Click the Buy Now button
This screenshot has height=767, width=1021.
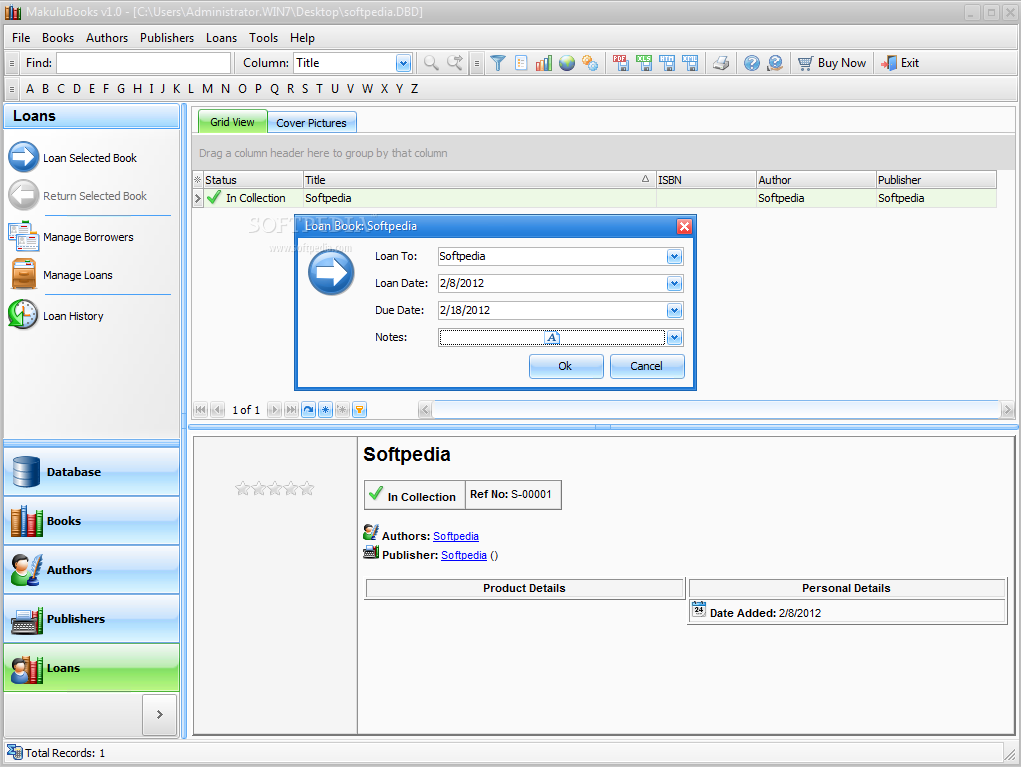tap(832, 63)
